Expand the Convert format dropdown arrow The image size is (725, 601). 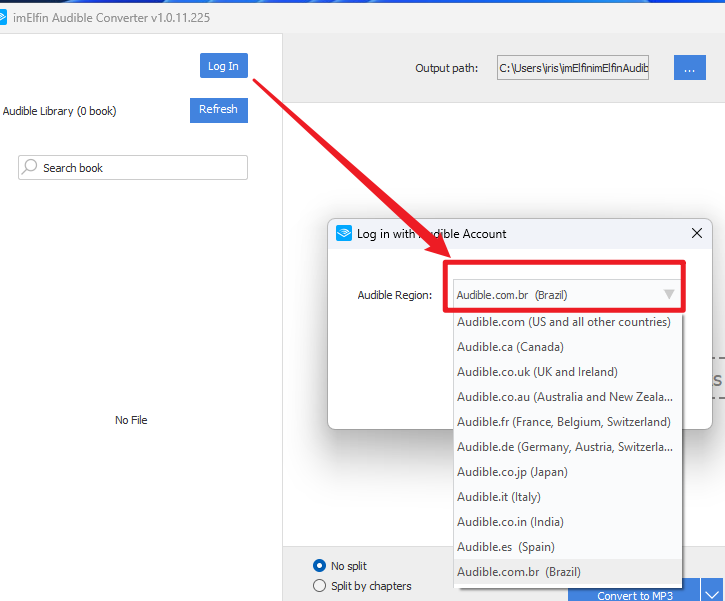point(713,593)
